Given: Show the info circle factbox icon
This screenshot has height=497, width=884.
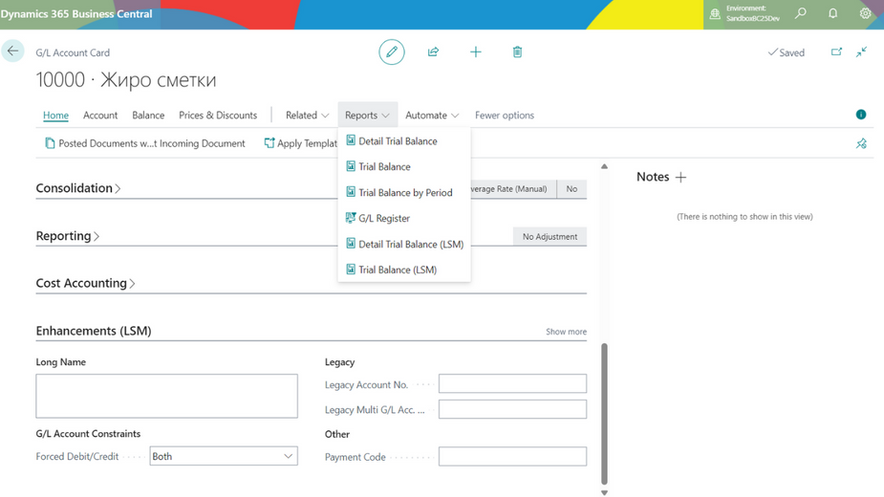Looking at the screenshot, I should tap(861, 114).
